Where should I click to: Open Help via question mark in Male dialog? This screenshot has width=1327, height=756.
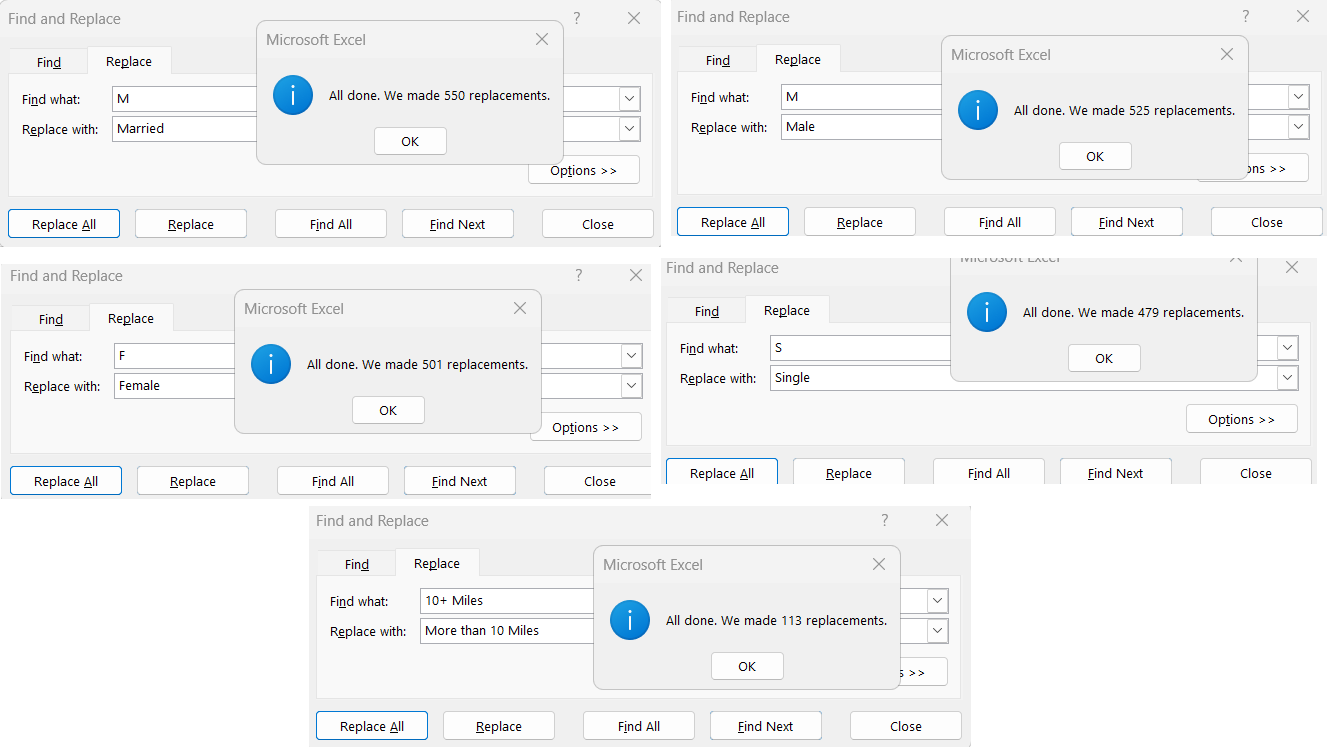1244,16
